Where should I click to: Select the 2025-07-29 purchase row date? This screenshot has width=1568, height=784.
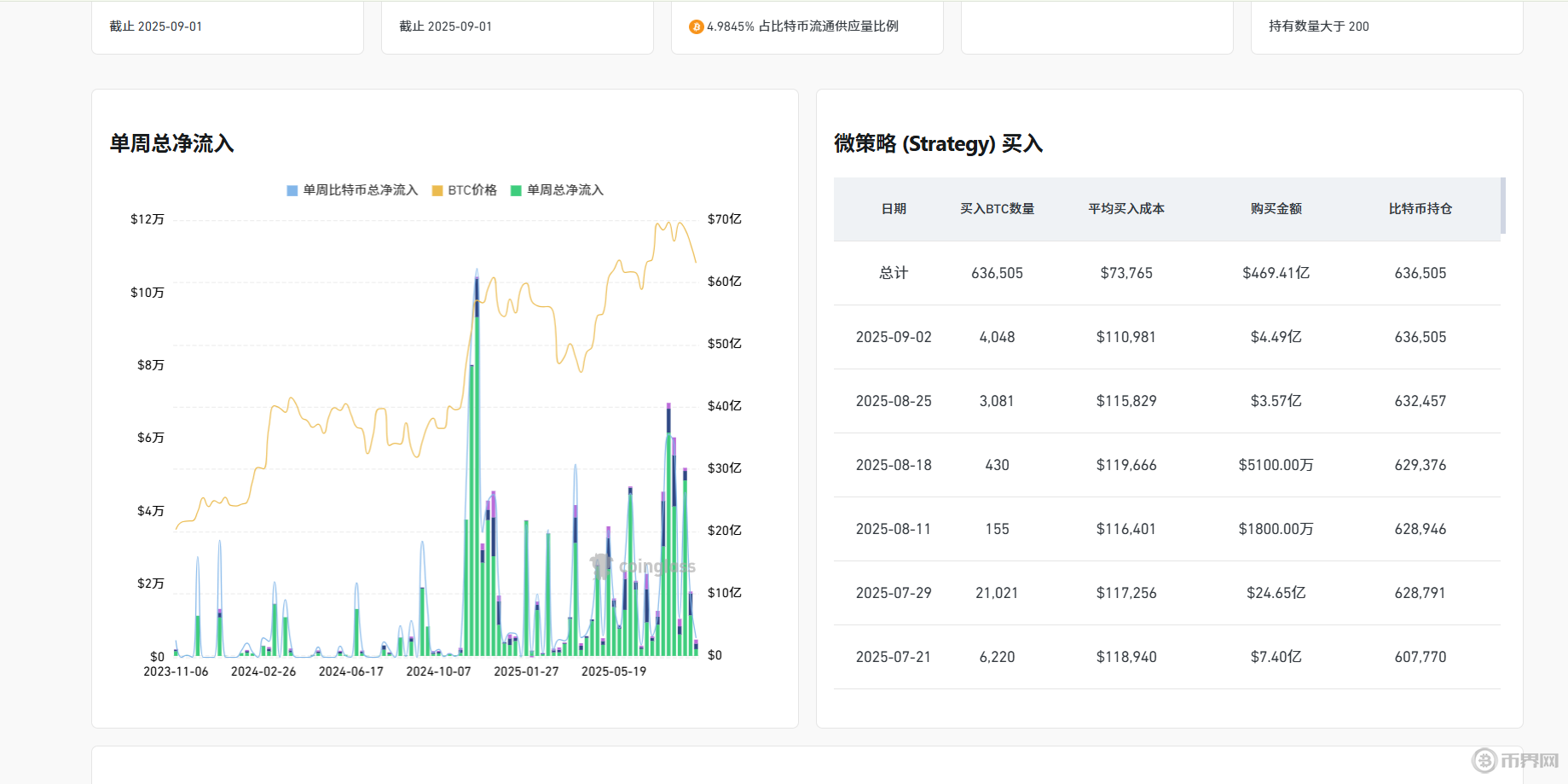click(894, 593)
